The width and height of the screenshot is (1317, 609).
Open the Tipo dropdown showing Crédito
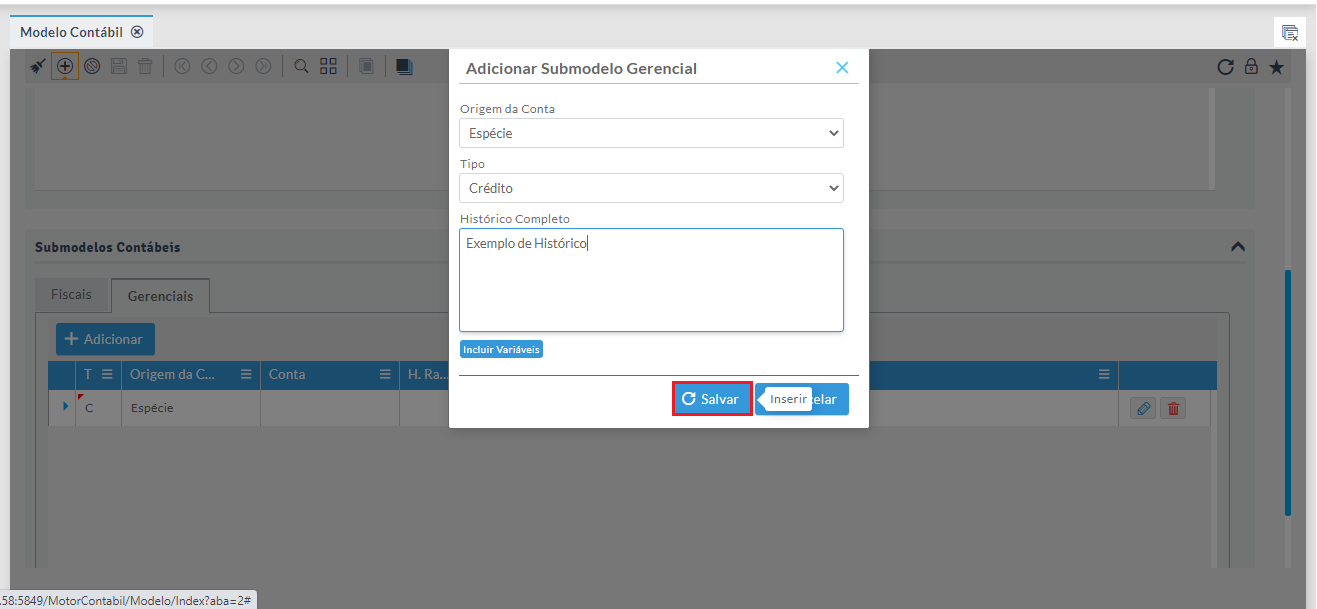click(x=651, y=188)
